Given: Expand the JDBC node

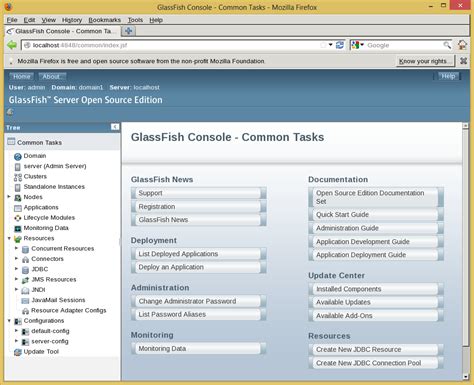Looking at the screenshot, I should click(x=16, y=269).
